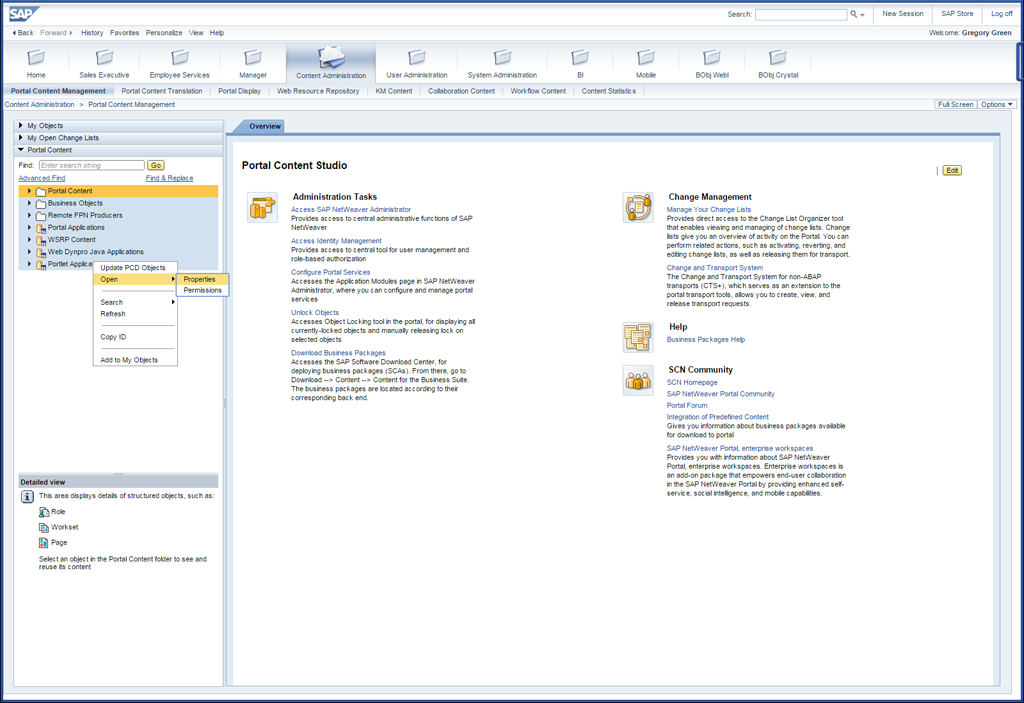Switch to the Portal Display tab
Screen dimensions: 1024x703
click(x=239, y=91)
